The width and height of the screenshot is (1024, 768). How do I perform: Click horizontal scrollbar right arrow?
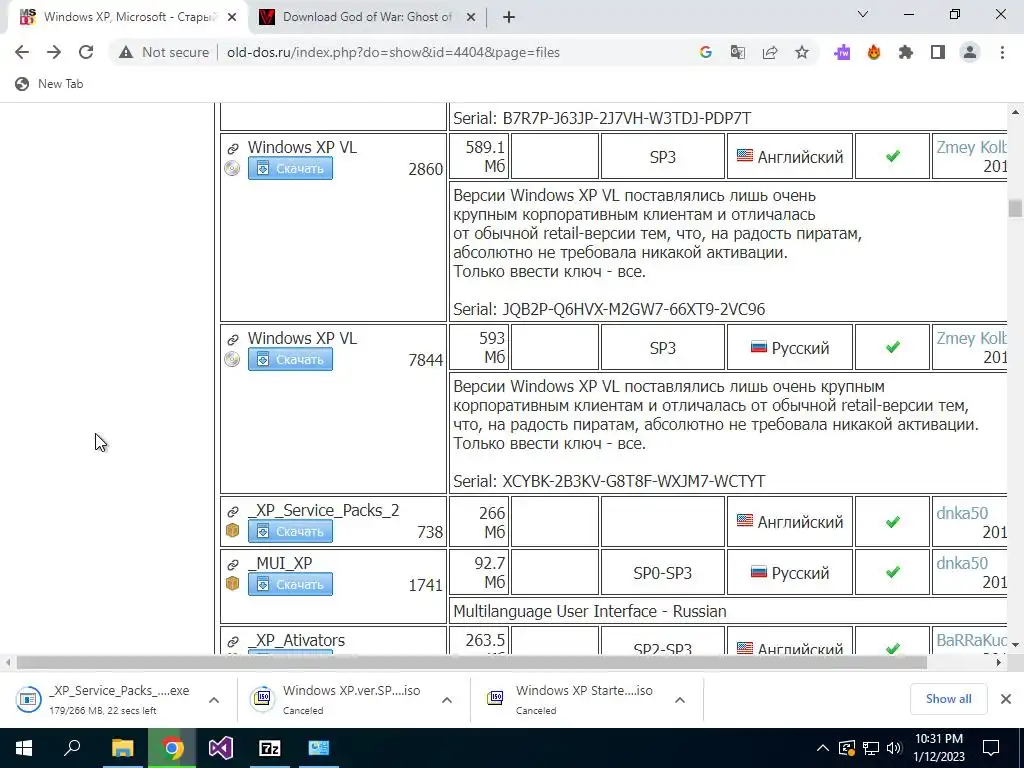(999, 662)
